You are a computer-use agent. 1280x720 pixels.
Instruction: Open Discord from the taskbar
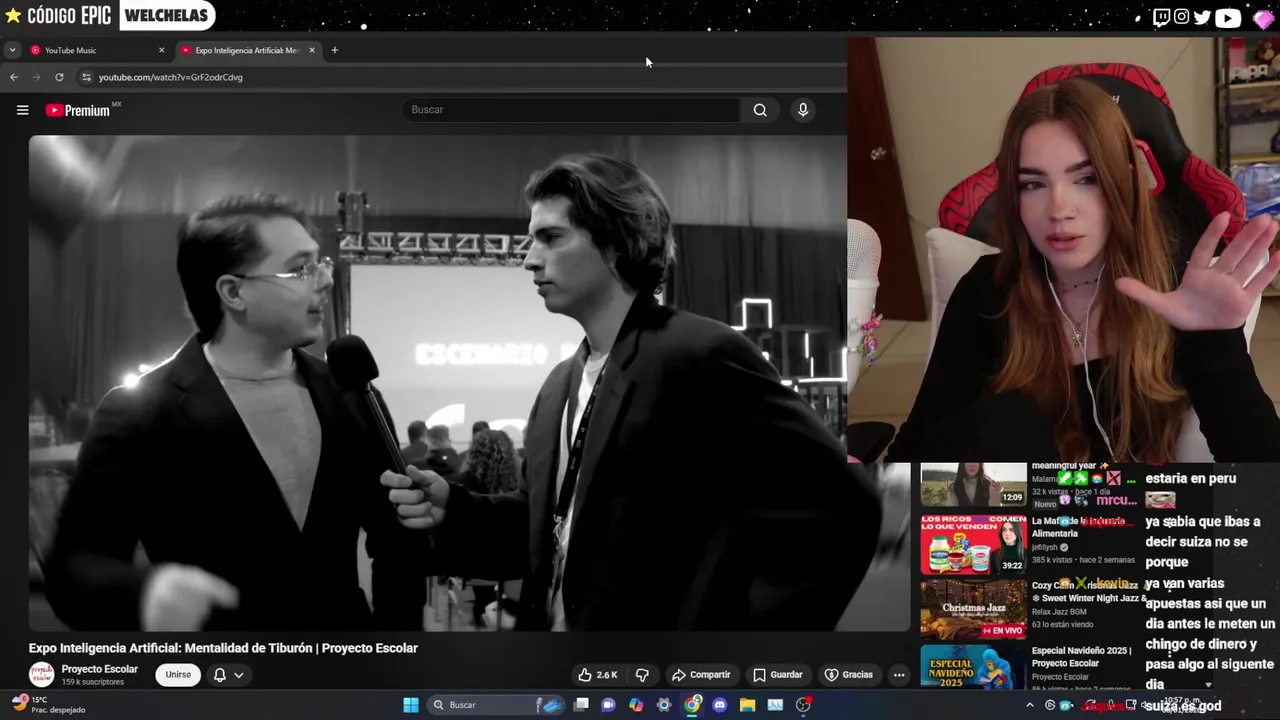pos(719,705)
